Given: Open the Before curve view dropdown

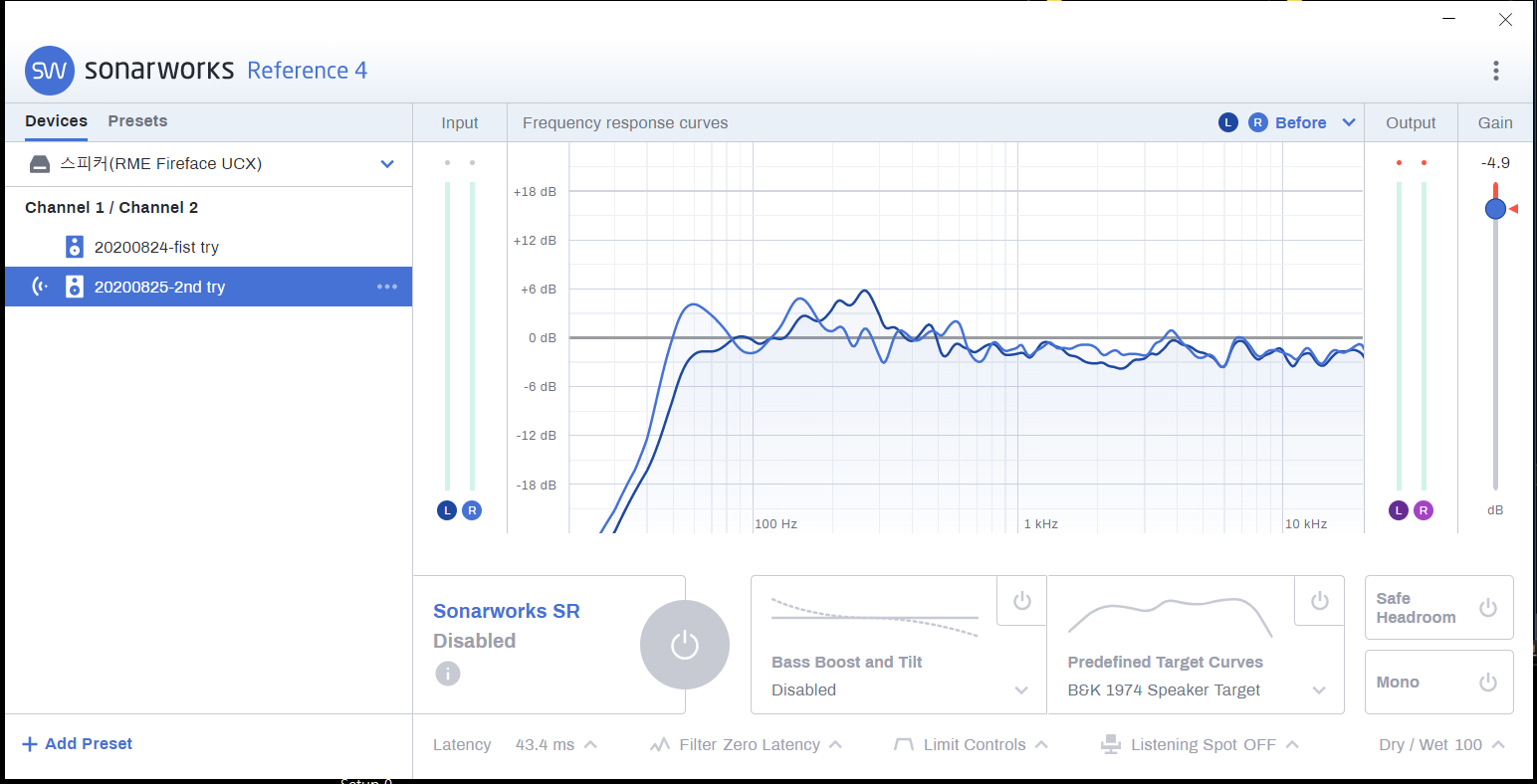Looking at the screenshot, I should 1349,122.
